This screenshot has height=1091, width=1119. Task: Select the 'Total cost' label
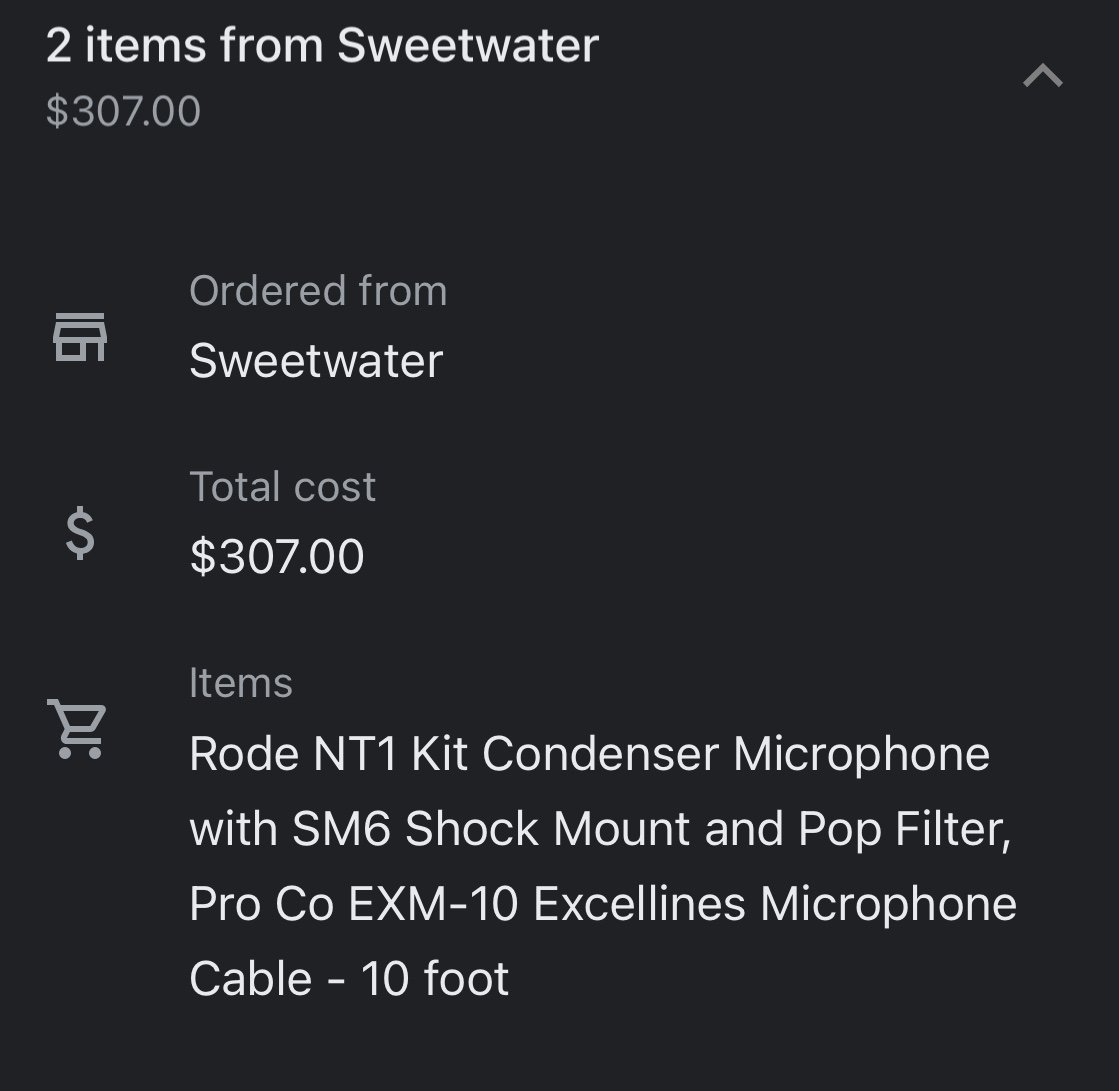pos(283,487)
